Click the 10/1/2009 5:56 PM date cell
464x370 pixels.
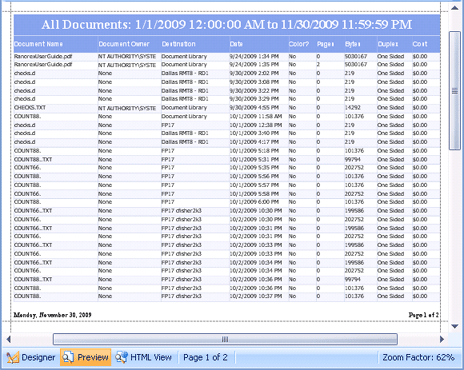pos(254,176)
